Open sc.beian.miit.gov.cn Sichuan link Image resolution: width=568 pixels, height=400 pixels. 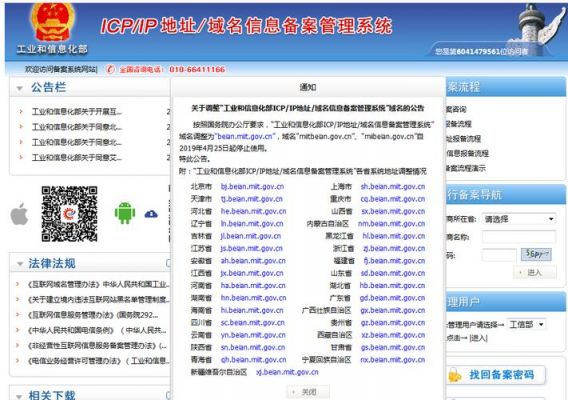(x=252, y=322)
